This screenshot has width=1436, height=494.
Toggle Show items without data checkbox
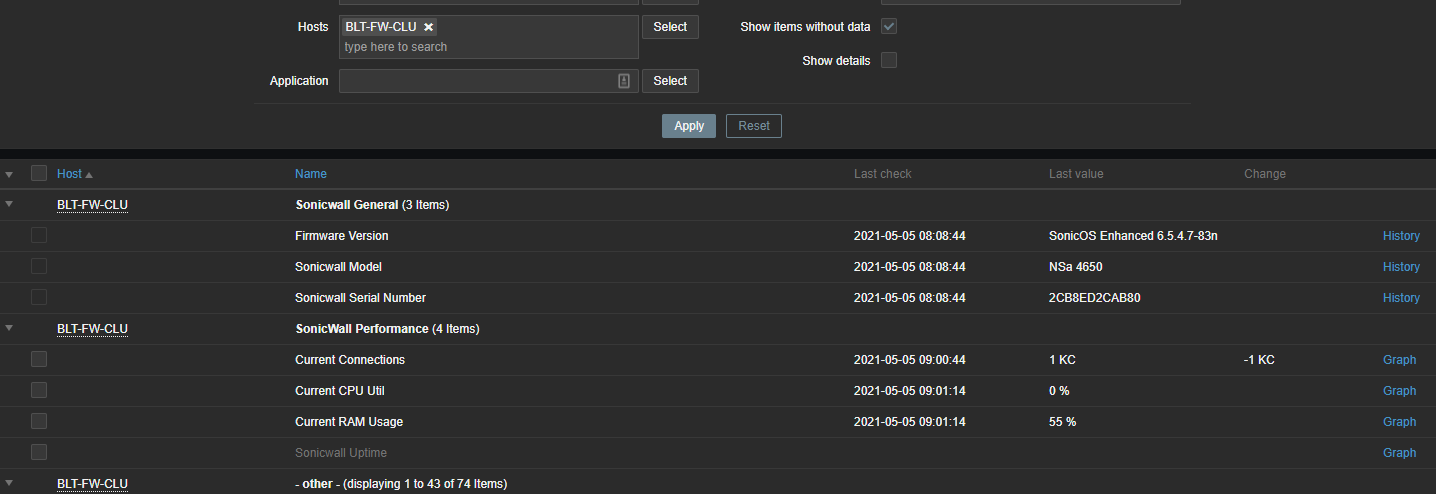point(889,27)
